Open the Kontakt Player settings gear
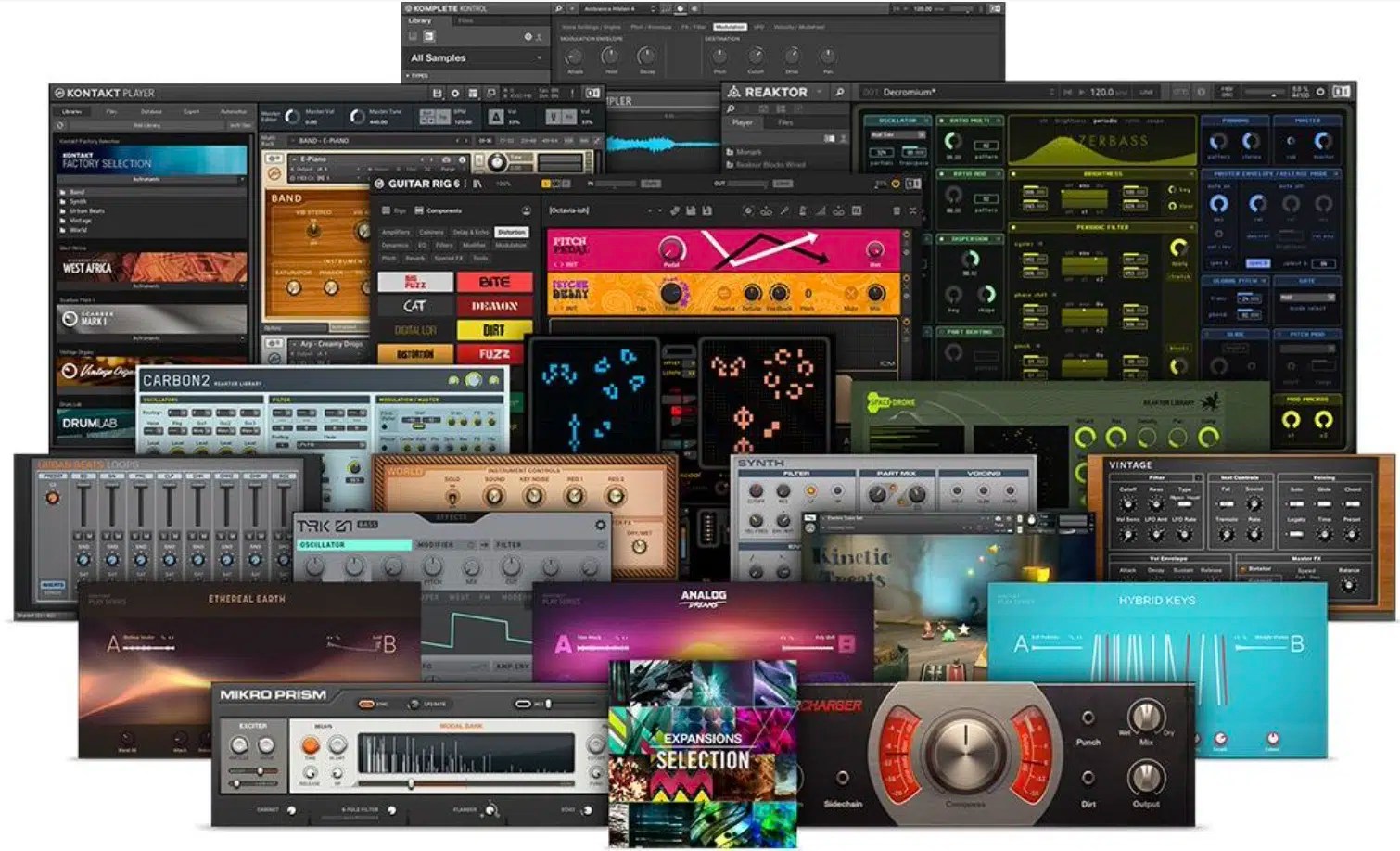The width and height of the screenshot is (1400, 851). [x=455, y=94]
